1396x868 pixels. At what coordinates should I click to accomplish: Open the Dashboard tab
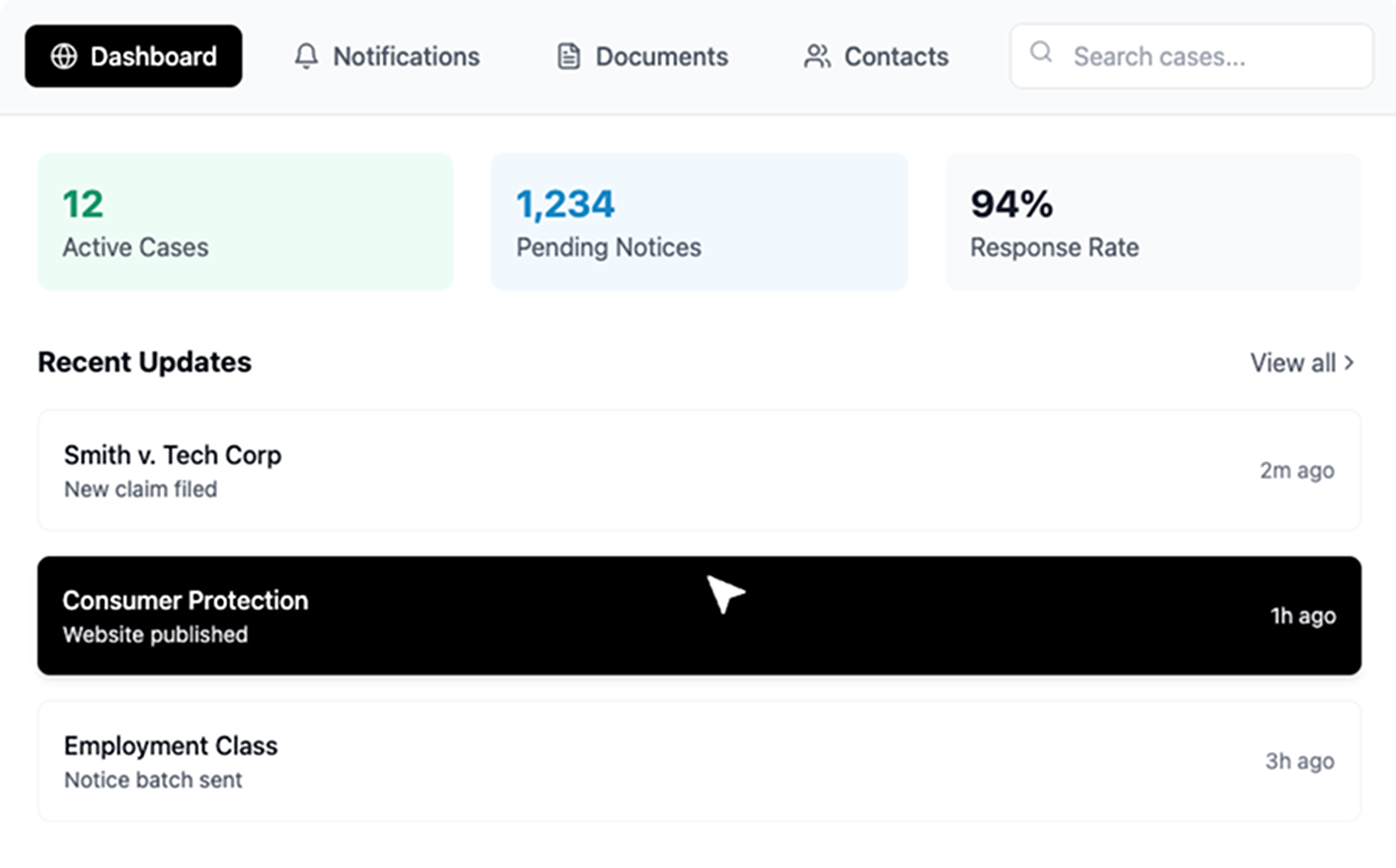pos(134,56)
